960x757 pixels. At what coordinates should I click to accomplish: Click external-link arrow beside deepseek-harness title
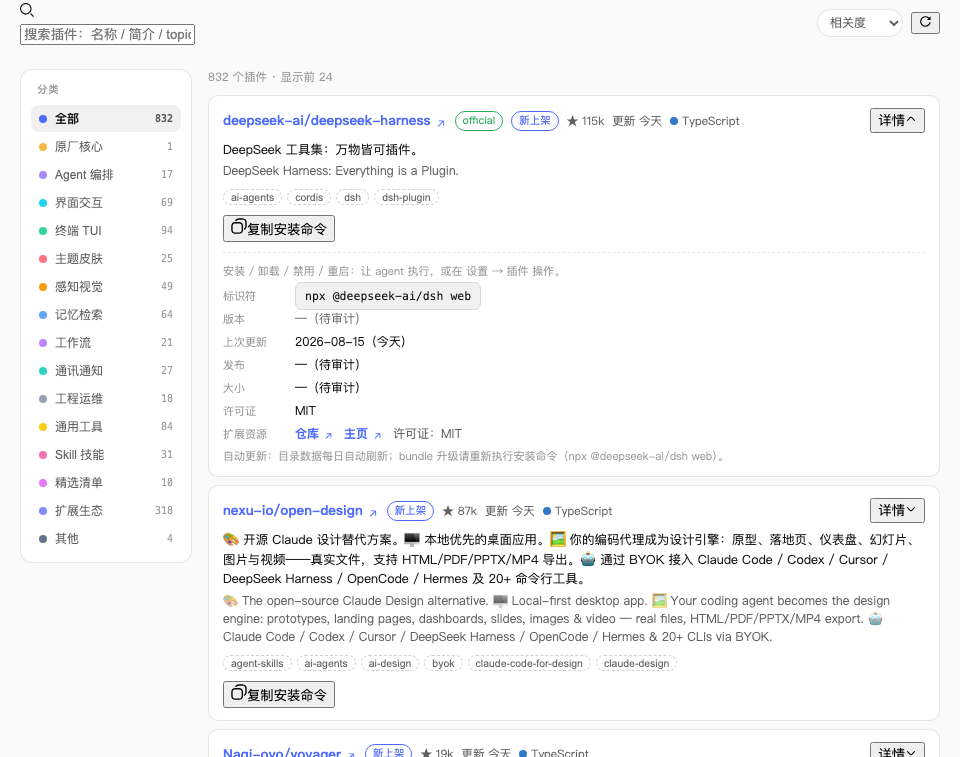point(441,122)
